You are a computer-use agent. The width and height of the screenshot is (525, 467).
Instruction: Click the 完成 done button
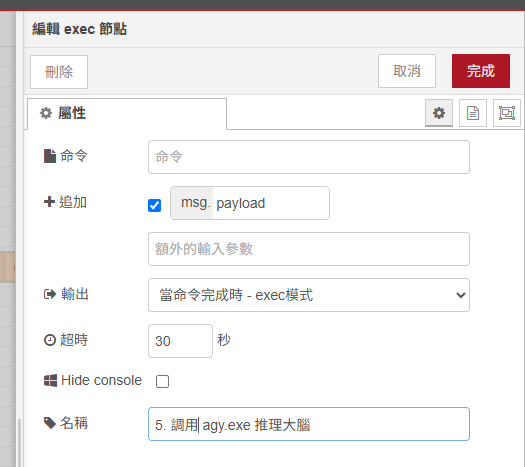[481, 71]
